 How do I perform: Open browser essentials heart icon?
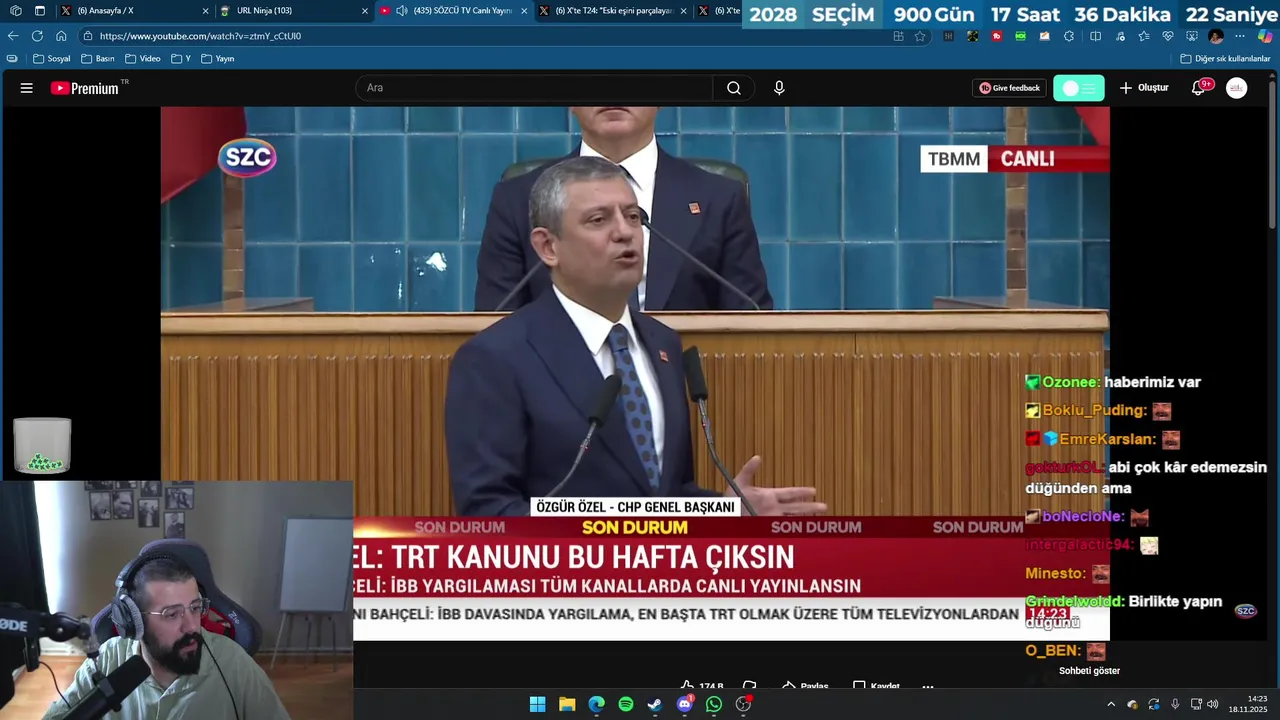pos(1168,36)
